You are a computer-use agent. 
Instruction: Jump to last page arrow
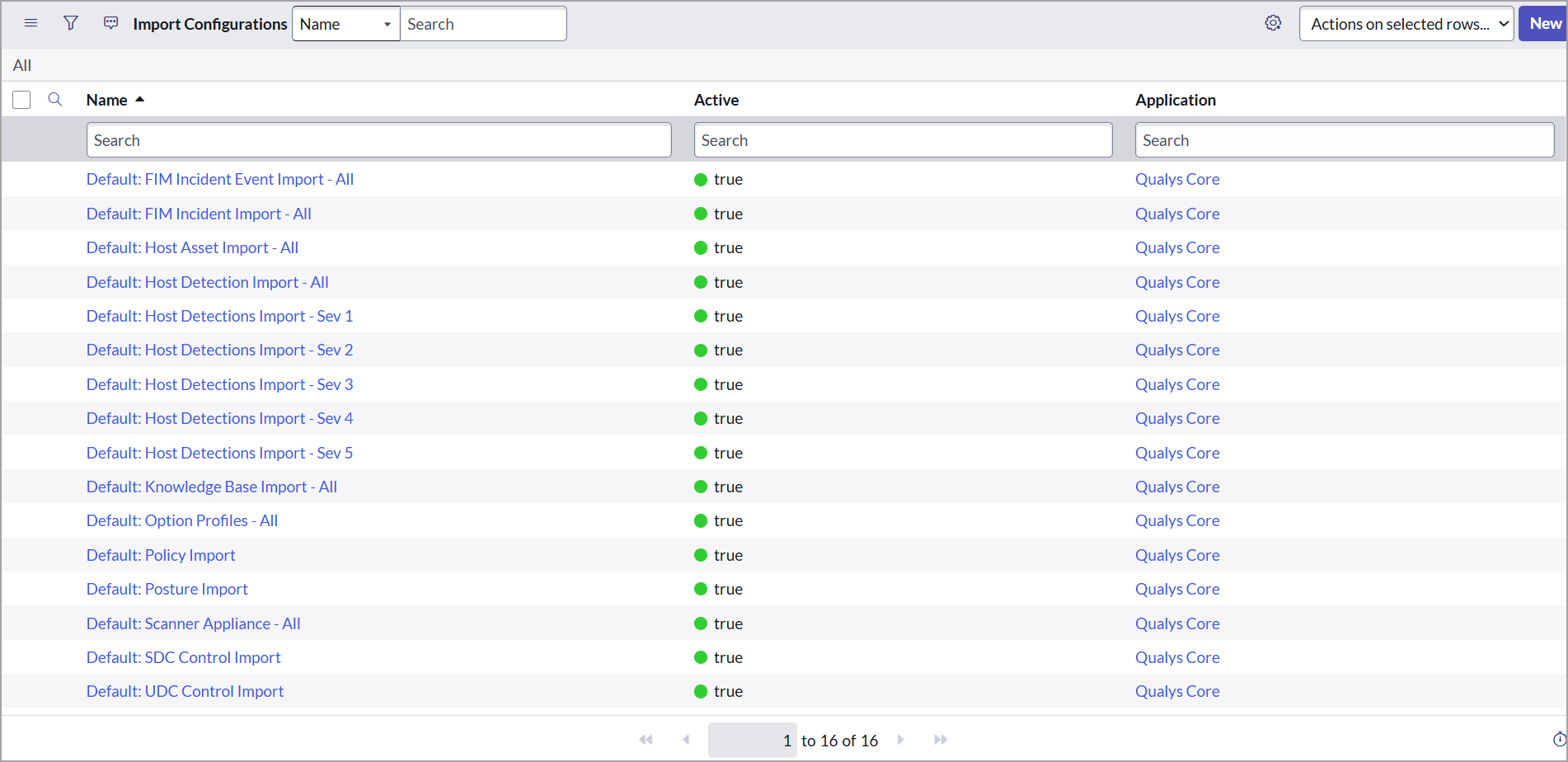tap(940, 740)
